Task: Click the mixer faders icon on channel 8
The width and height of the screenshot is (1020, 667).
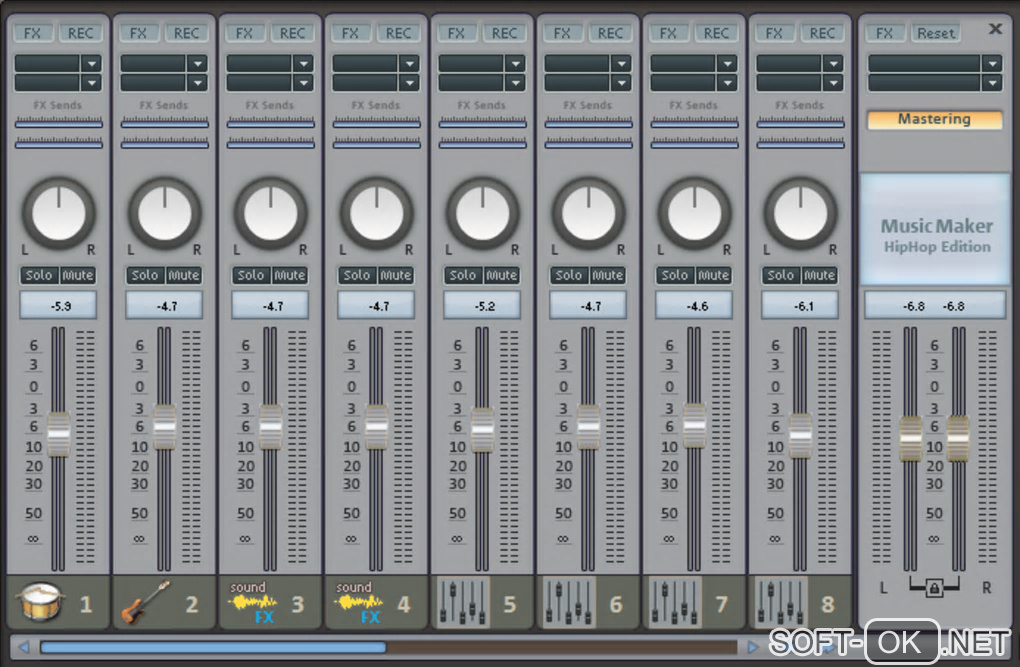Action: [781, 603]
